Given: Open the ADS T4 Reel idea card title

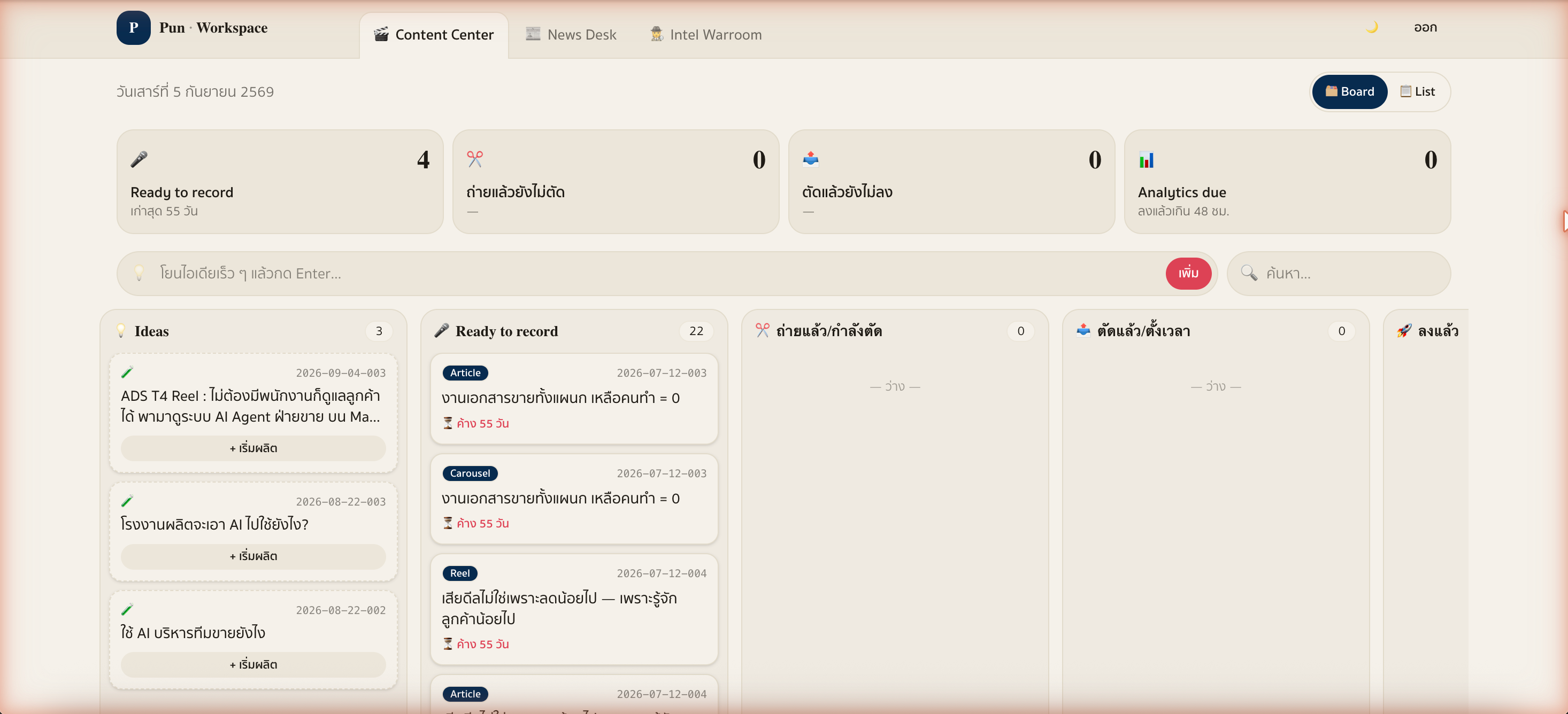Looking at the screenshot, I should [250, 406].
